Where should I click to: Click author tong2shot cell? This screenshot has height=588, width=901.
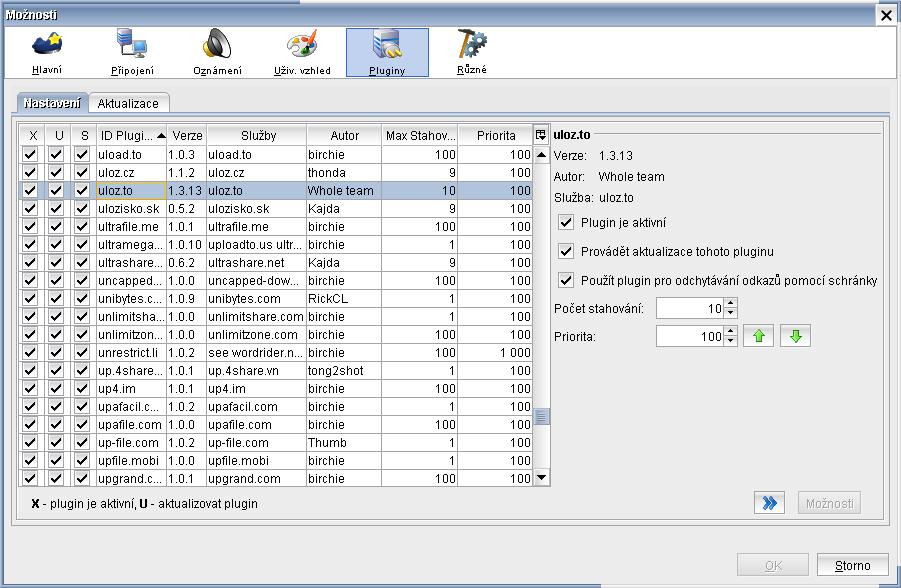click(344, 371)
